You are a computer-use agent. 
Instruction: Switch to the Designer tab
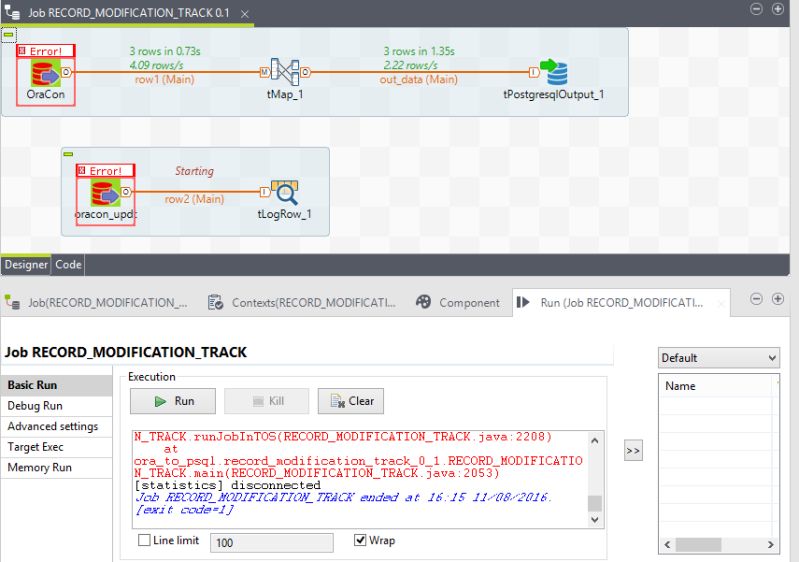[x=26, y=264]
